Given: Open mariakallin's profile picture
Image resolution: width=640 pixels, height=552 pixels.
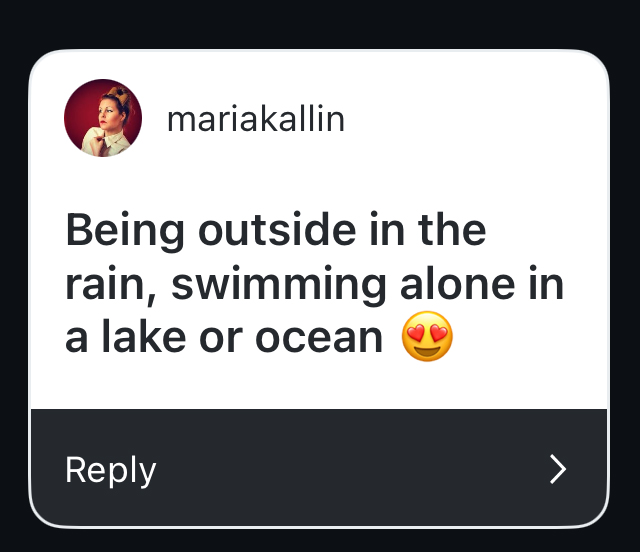Looking at the screenshot, I should click(x=103, y=118).
